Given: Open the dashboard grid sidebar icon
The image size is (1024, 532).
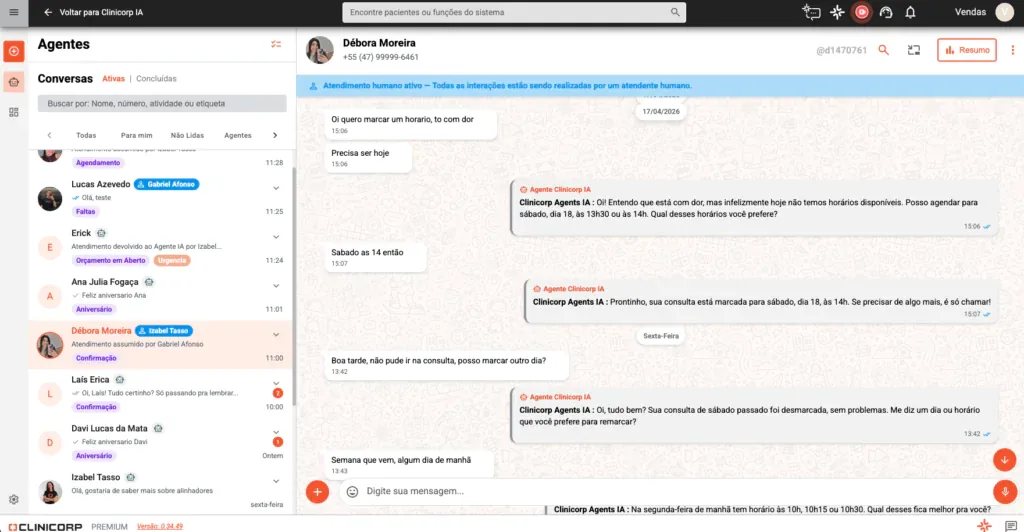Looking at the screenshot, I should pyautogui.click(x=14, y=112).
